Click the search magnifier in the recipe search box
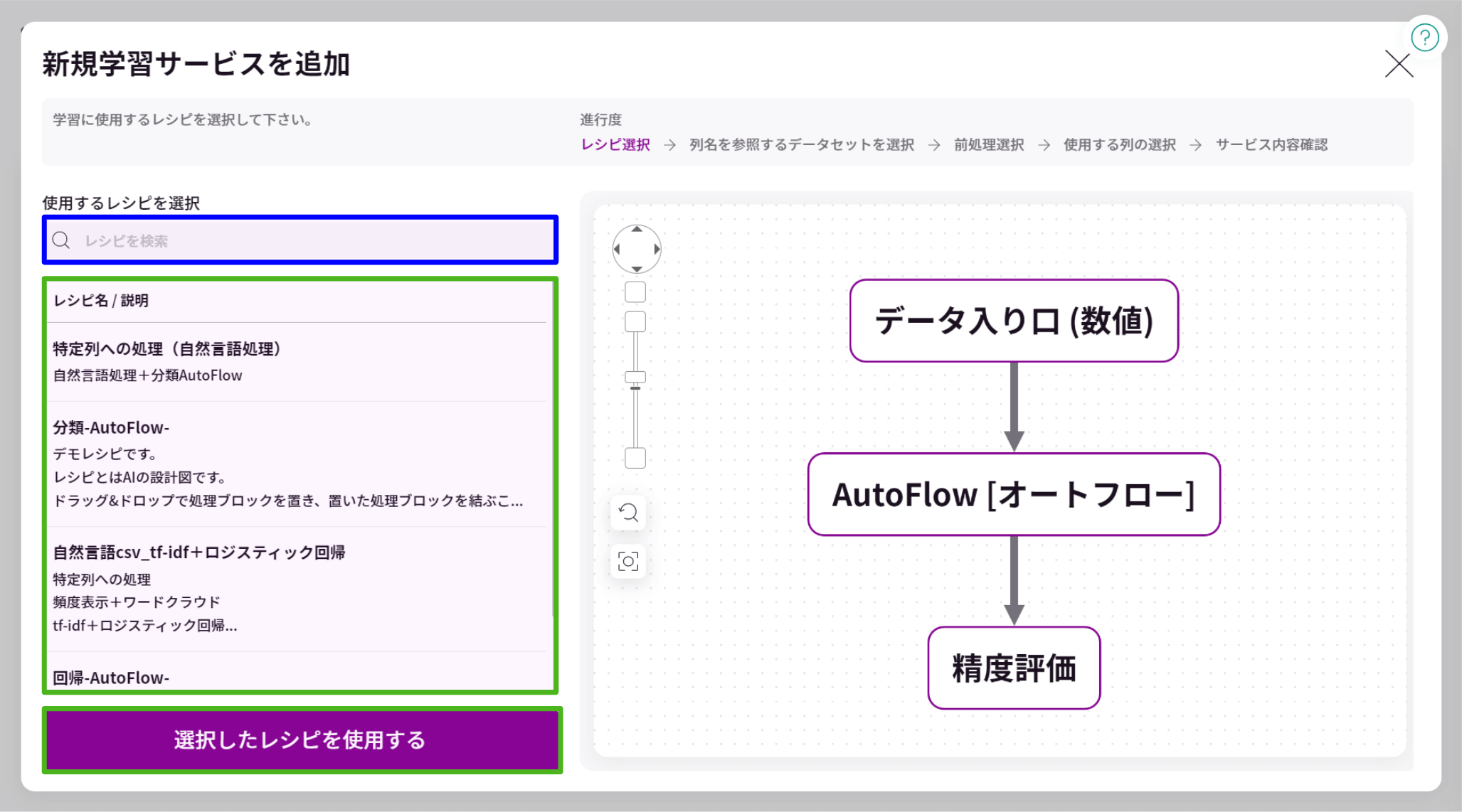This screenshot has height=812, width=1462. click(x=61, y=240)
